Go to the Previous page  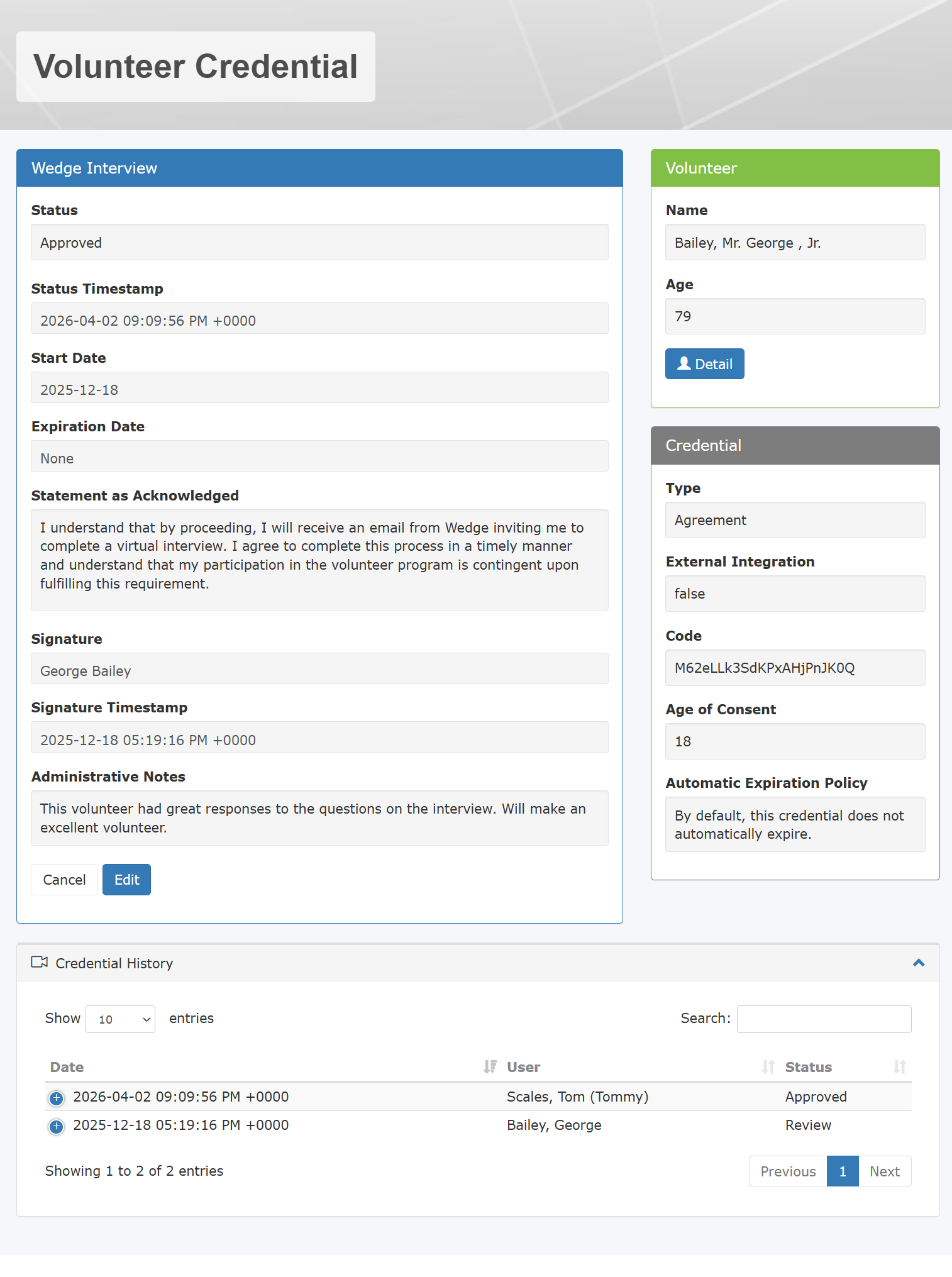[x=788, y=1171]
